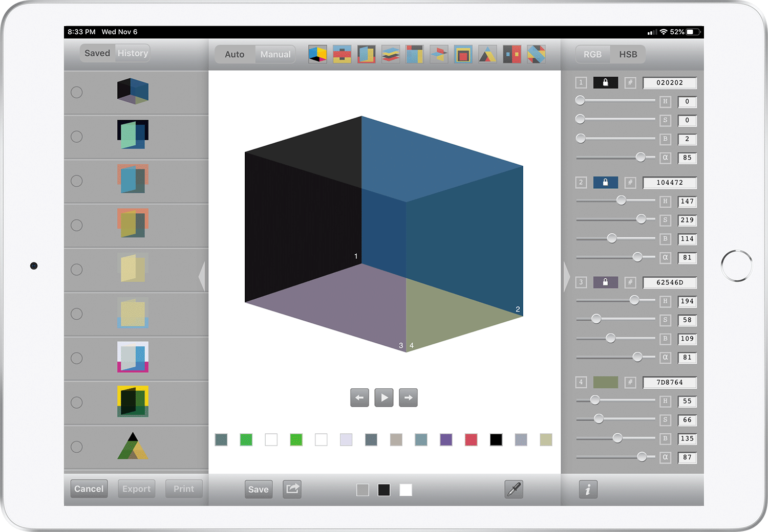Start the play animation button
The height and width of the screenshot is (532, 768).
point(384,397)
